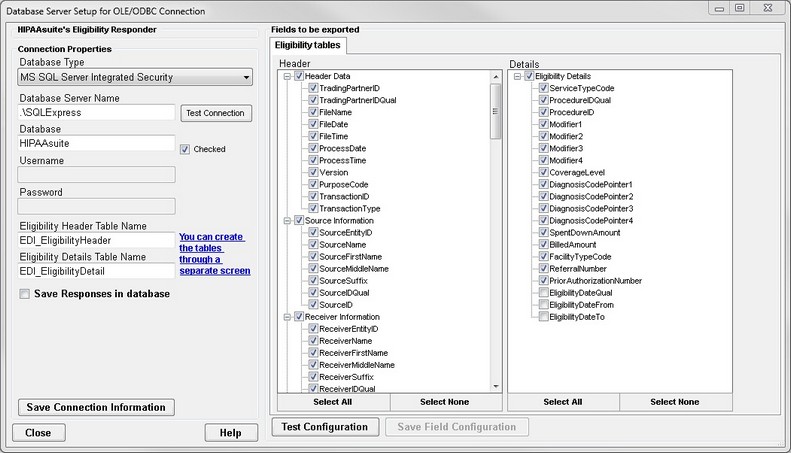Collapse the Header Data tree node

[288, 76]
